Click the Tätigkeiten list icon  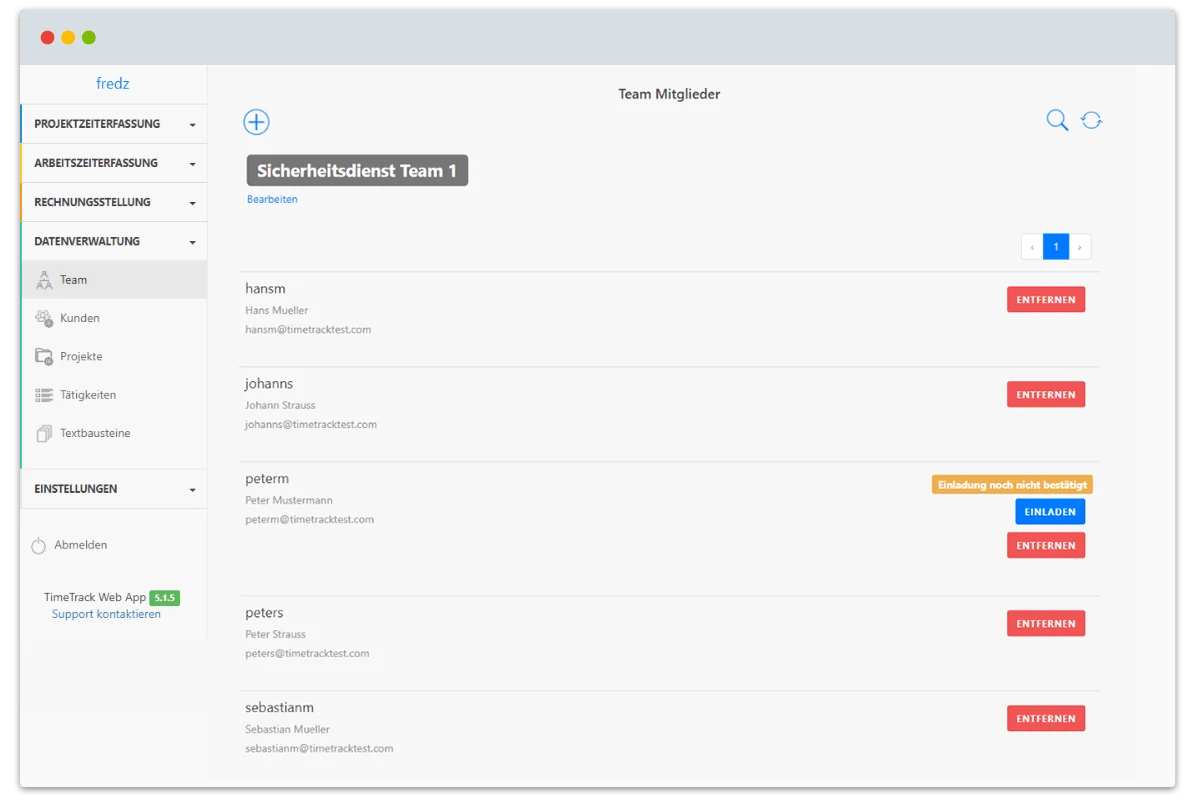[x=44, y=395]
